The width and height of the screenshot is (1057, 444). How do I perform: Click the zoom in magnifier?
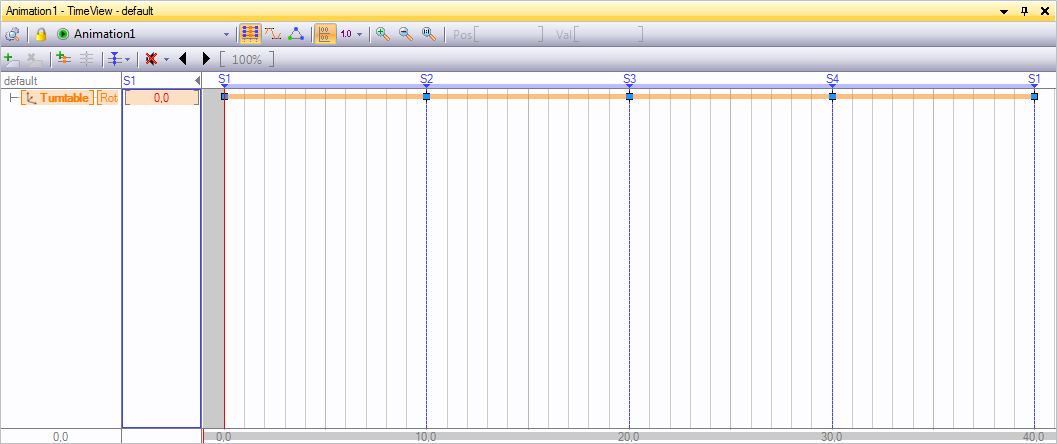tap(382, 33)
